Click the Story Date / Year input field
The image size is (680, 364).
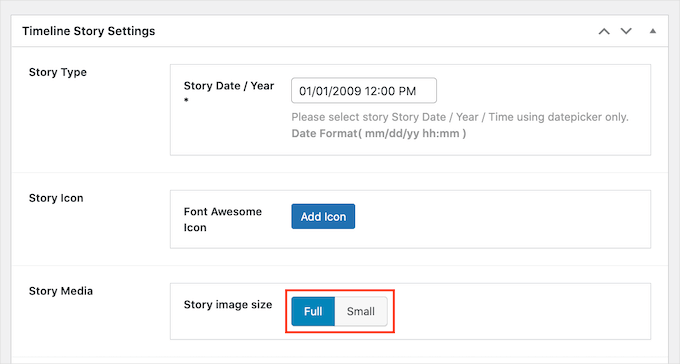tap(364, 91)
